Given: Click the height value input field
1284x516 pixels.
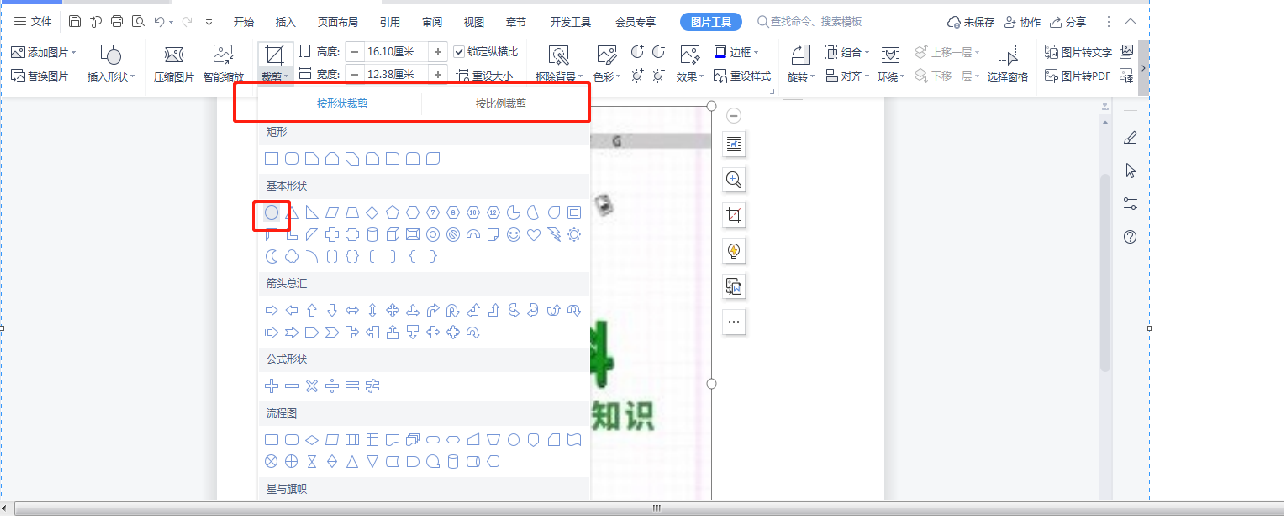Looking at the screenshot, I should [x=396, y=51].
